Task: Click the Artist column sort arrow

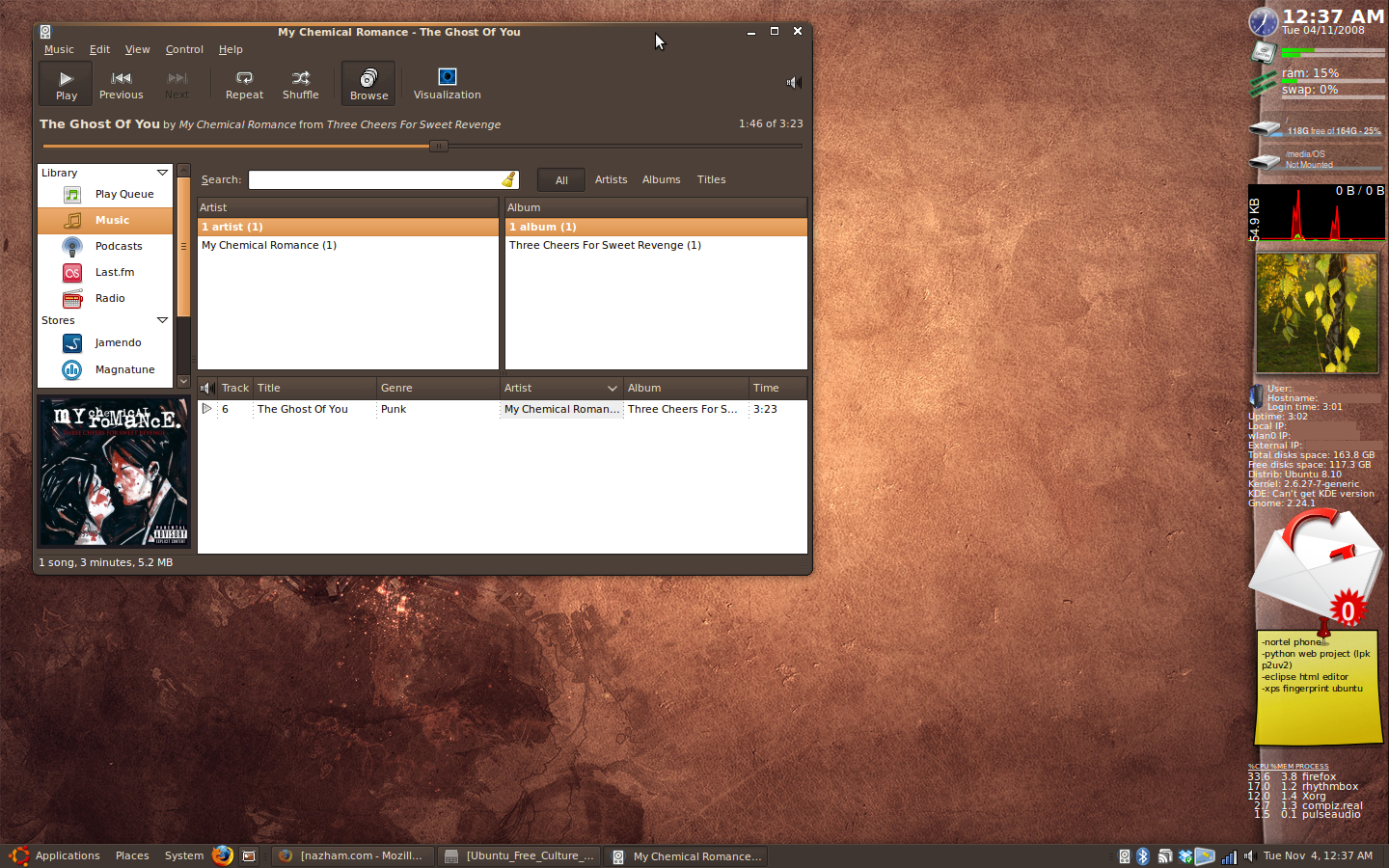Action: pos(612,389)
